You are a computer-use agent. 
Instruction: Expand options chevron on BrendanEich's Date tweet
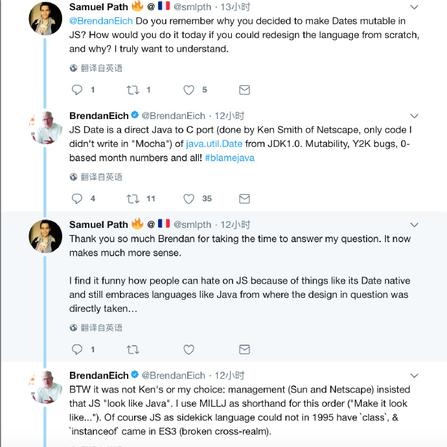tap(414, 116)
